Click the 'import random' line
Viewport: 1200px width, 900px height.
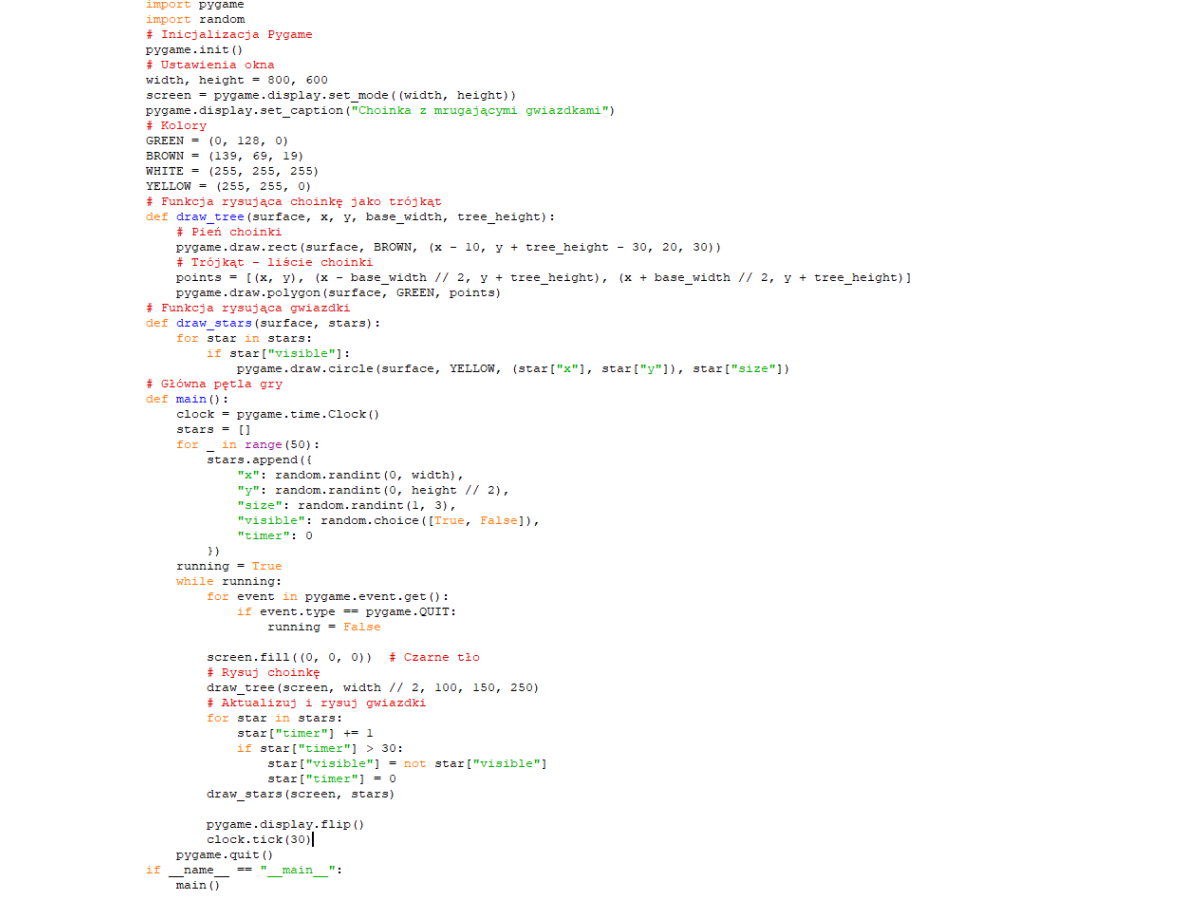coord(195,19)
